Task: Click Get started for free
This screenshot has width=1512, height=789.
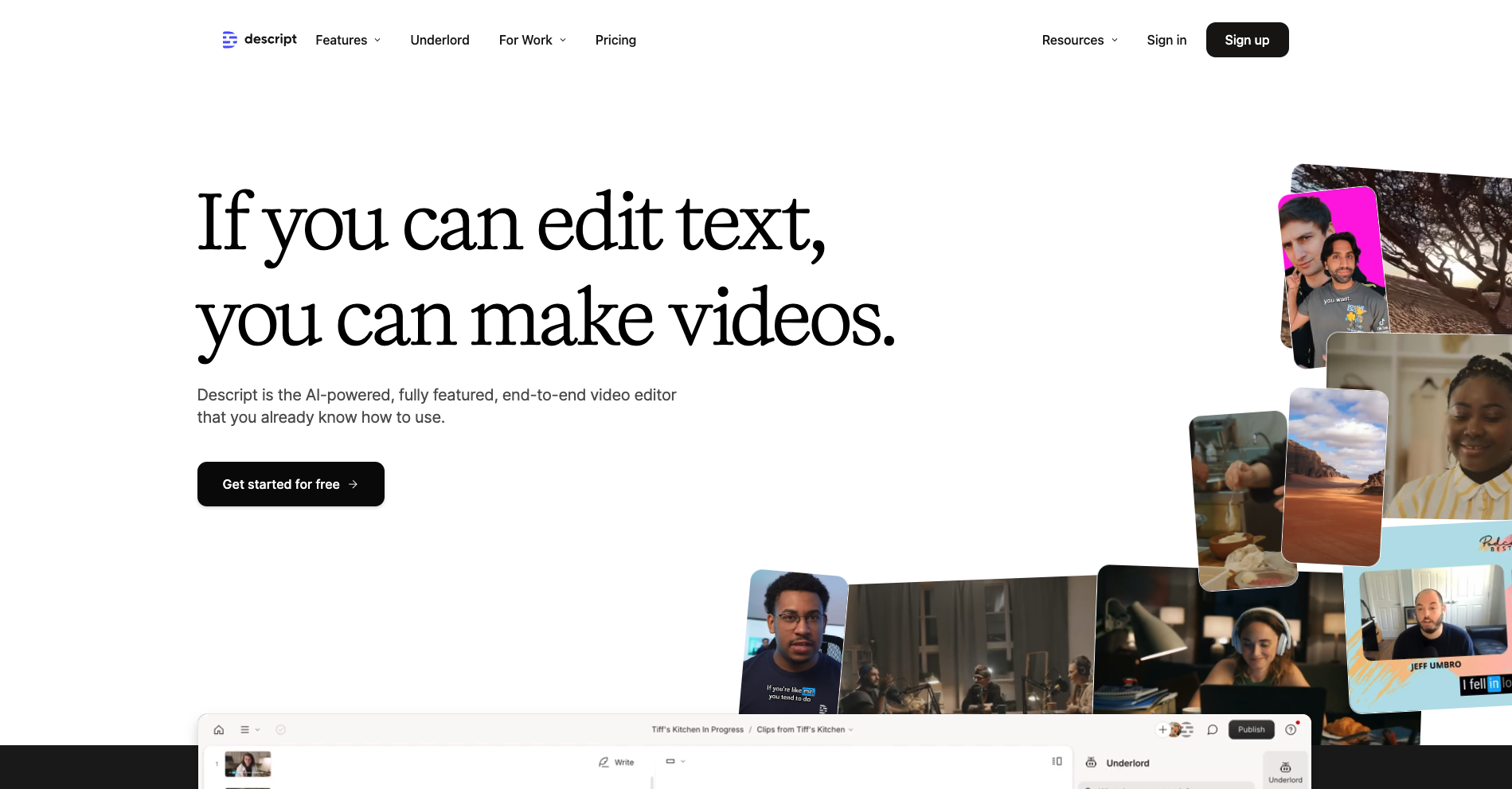Action: 291,483
